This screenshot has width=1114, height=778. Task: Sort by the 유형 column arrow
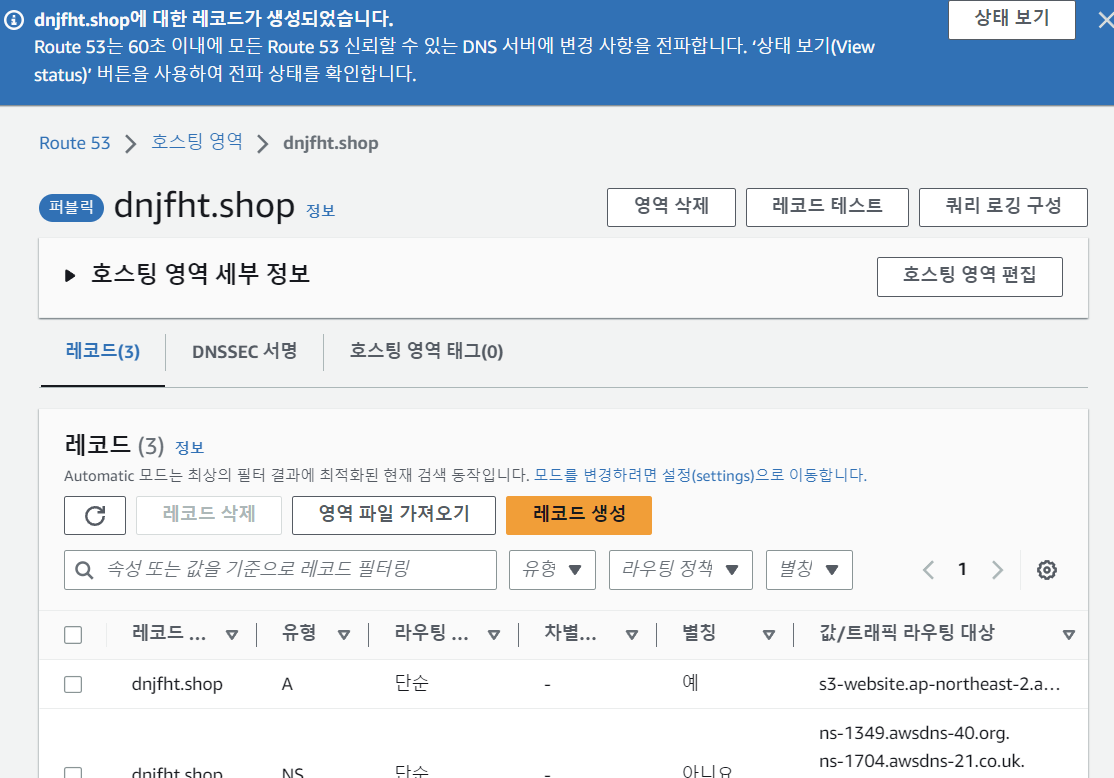[344, 634]
